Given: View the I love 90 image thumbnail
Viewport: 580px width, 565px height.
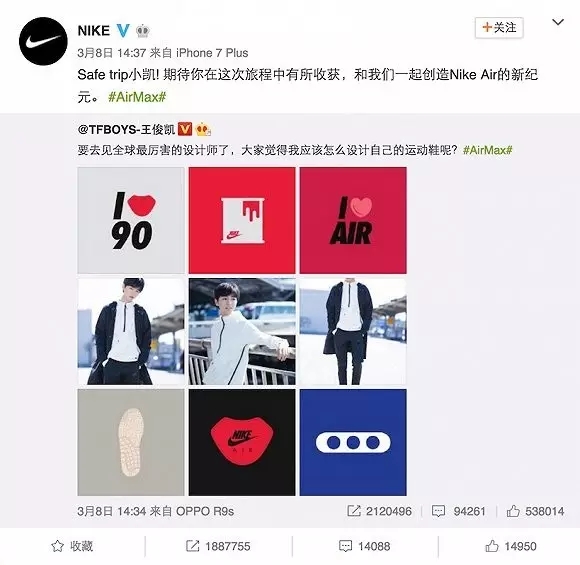Looking at the screenshot, I should 131,221.
